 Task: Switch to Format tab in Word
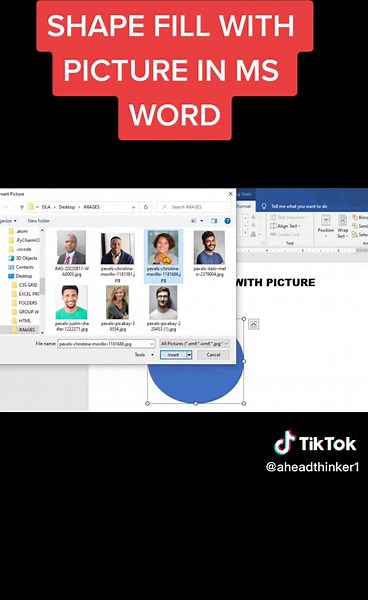tap(244, 206)
